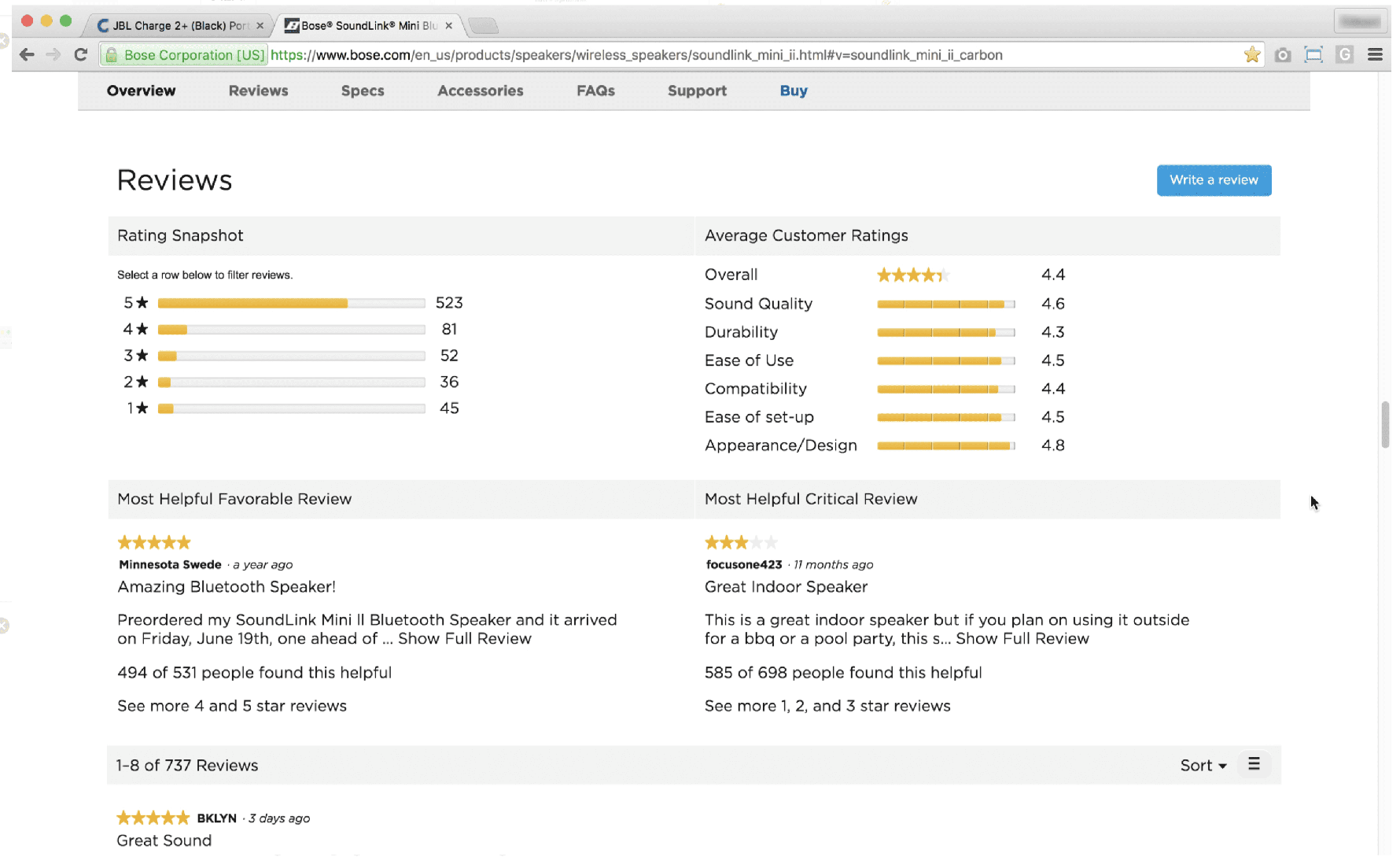Click the Overall star rating
1400x868 pixels.
point(913,275)
